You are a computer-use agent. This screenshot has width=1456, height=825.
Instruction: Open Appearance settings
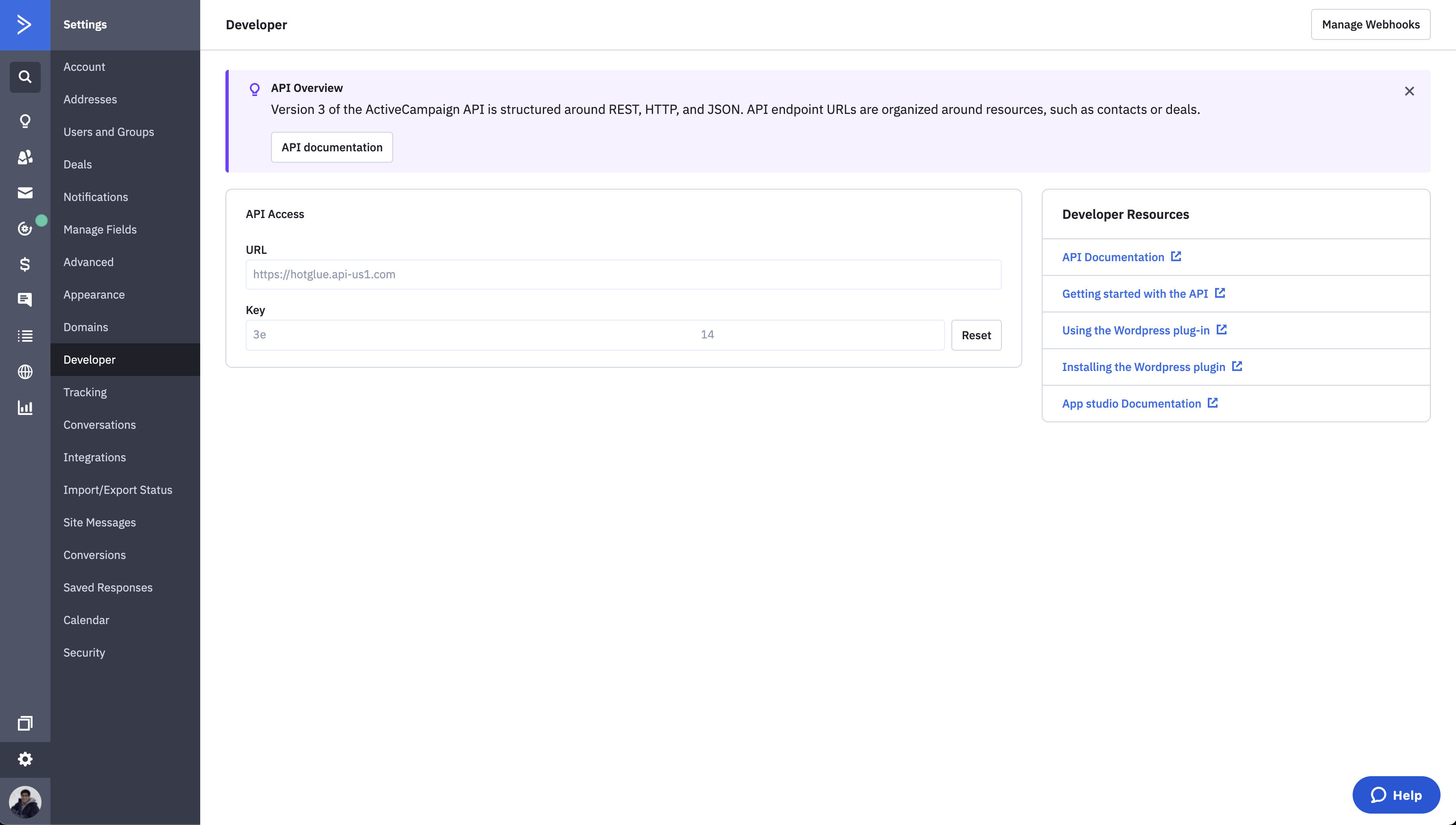125,295
